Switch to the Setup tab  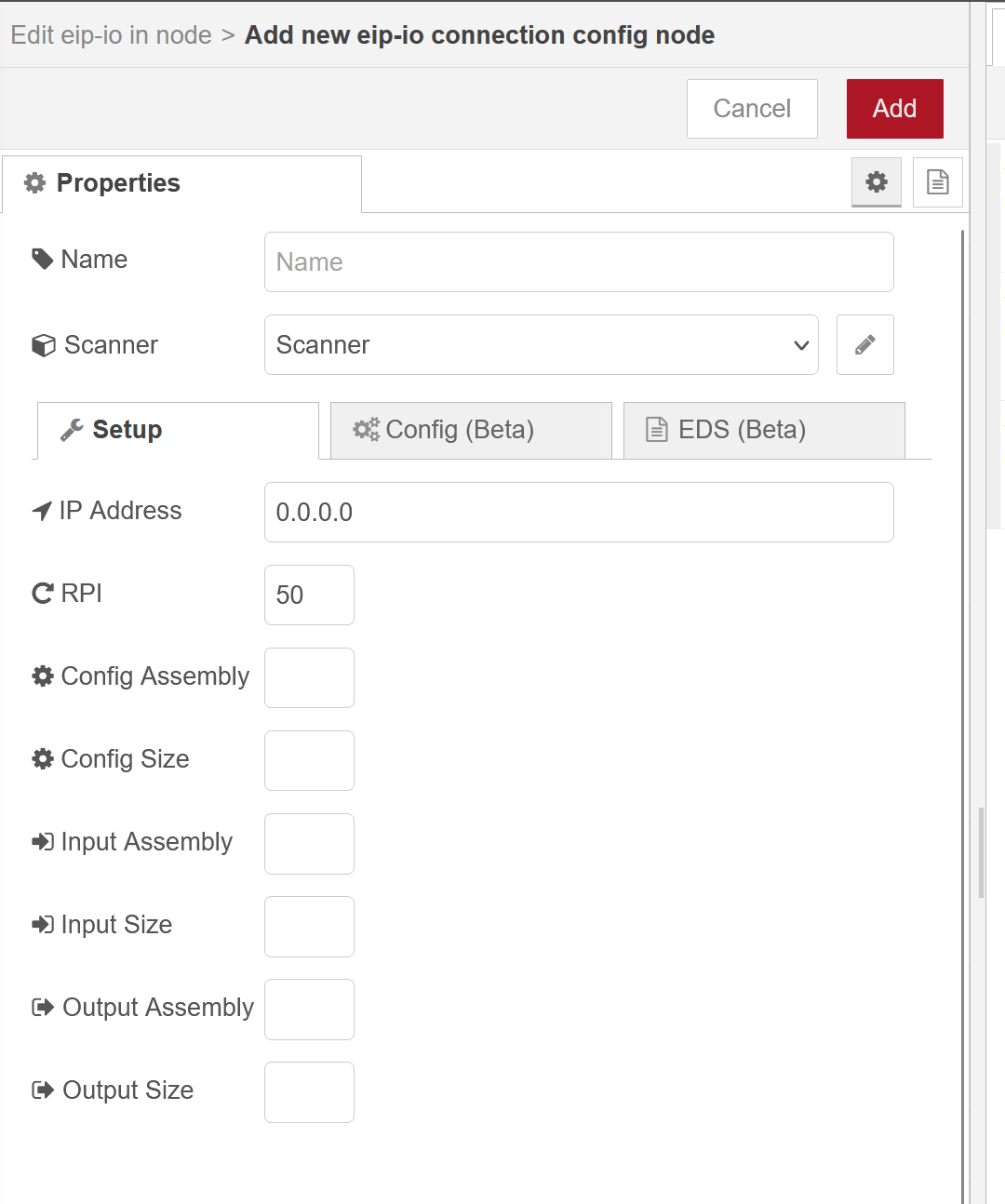[x=178, y=430]
